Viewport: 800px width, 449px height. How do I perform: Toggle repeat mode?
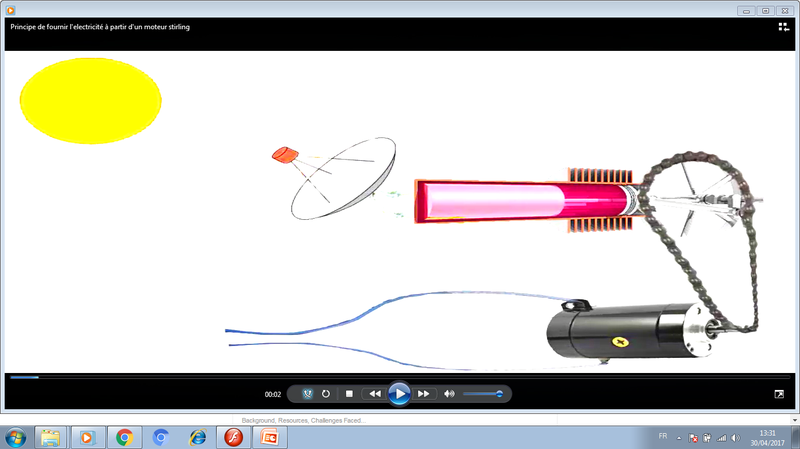326,394
